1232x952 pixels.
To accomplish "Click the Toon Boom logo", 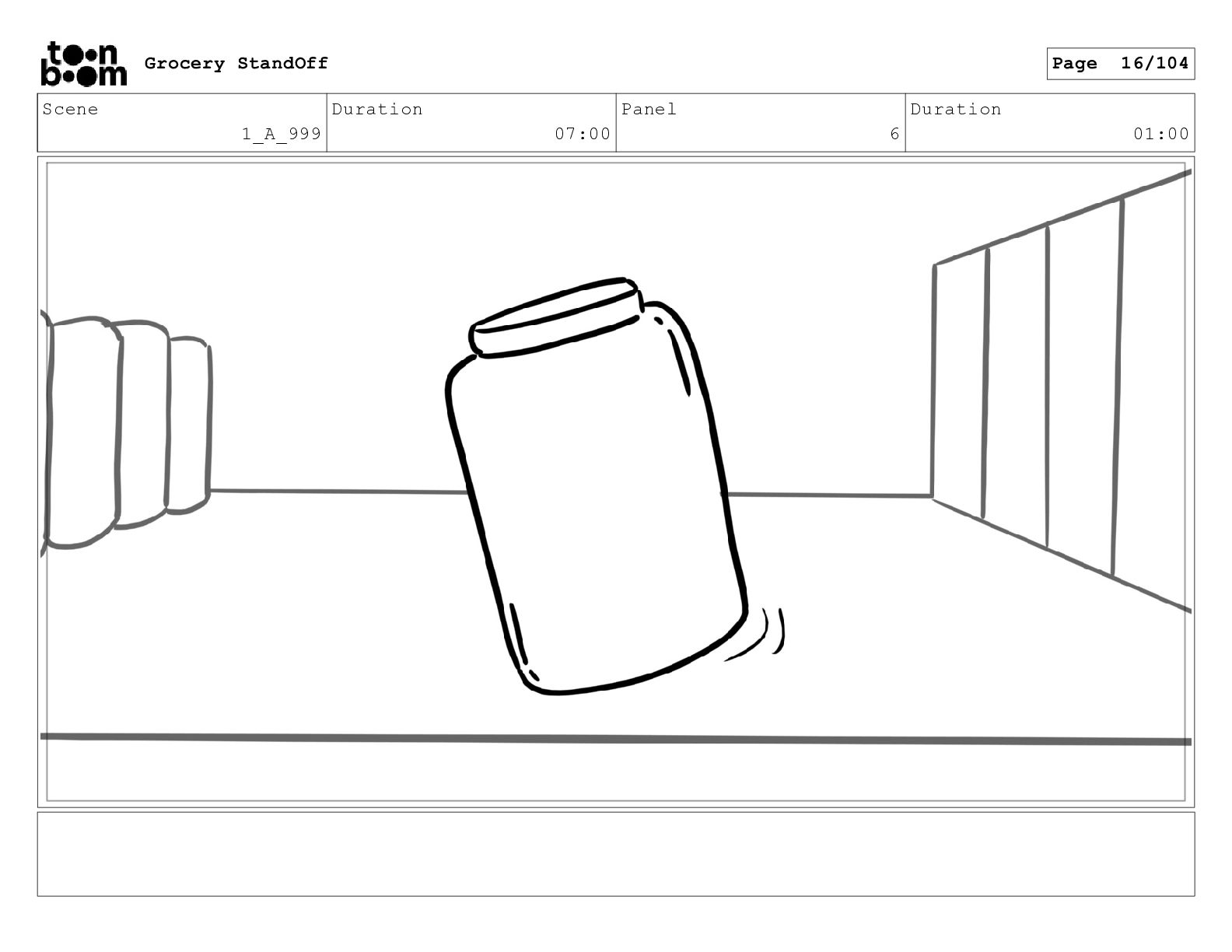I will coord(83,63).
